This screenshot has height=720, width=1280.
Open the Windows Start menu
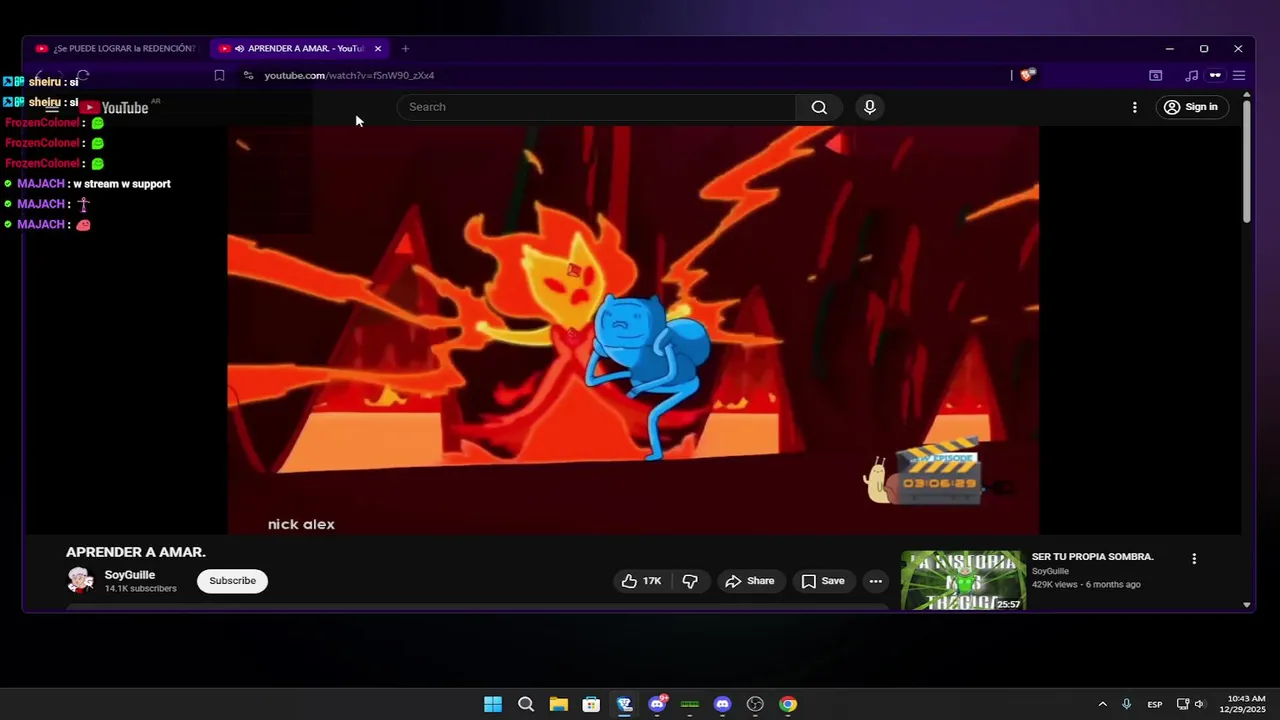(x=493, y=704)
